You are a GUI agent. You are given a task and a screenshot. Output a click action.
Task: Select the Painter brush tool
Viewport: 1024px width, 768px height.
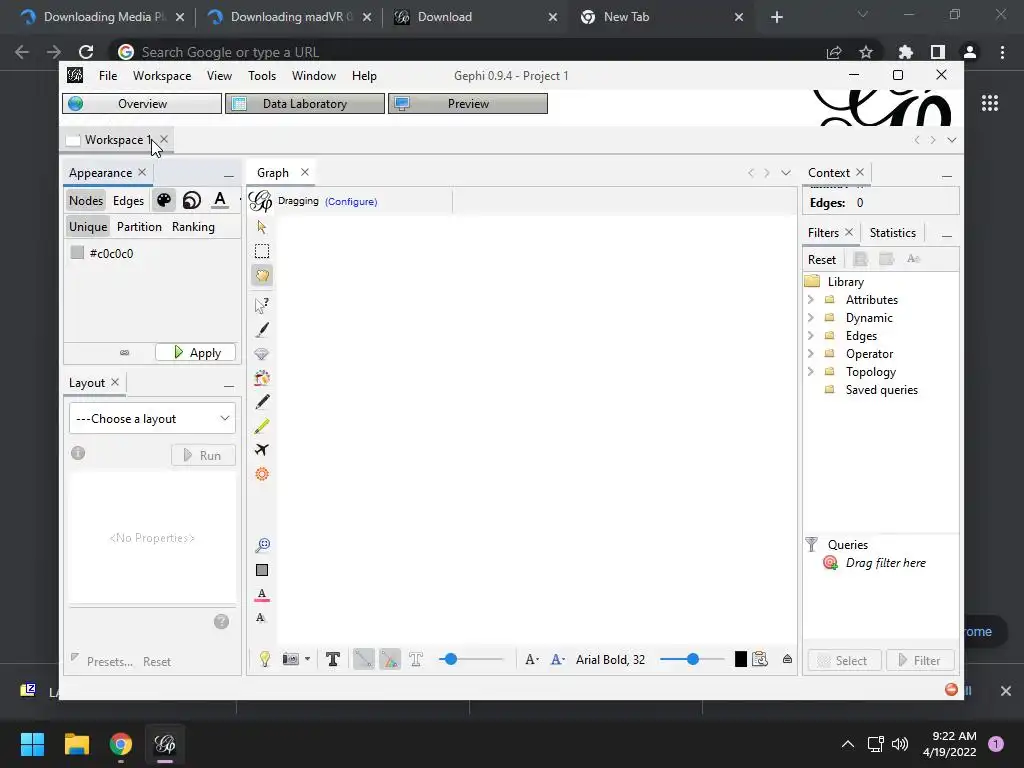[x=262, y=329]
